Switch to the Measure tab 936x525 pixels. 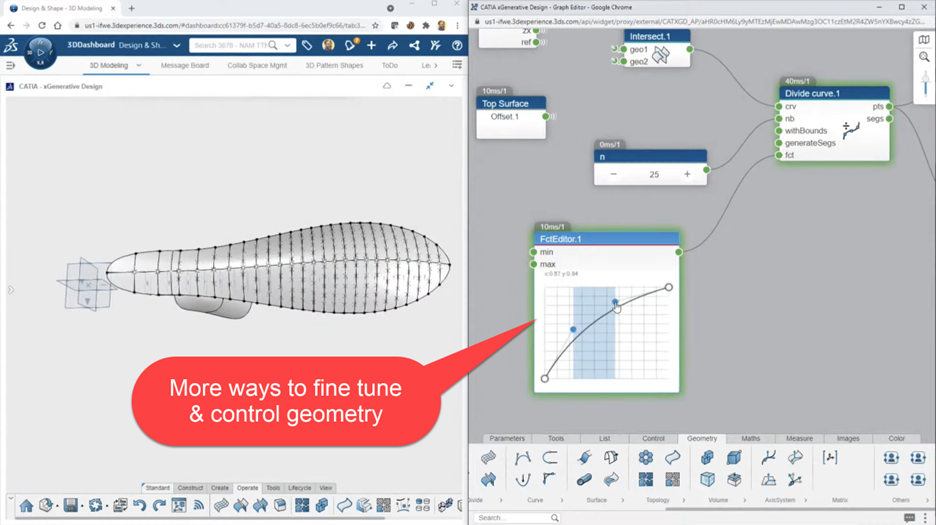799,438
